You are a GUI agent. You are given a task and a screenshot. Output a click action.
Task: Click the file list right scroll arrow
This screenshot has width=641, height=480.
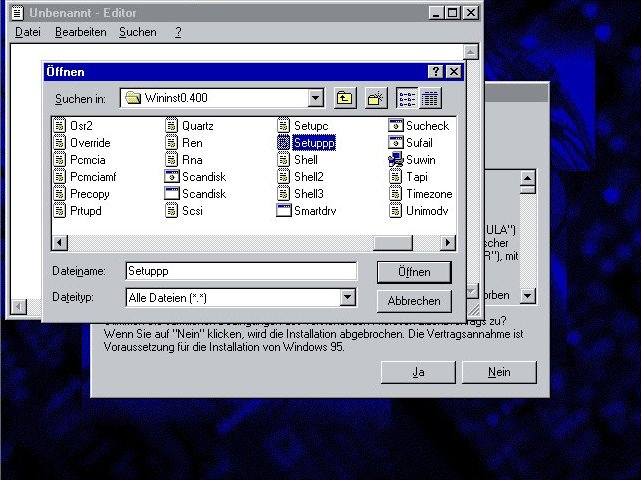[448, 242]
